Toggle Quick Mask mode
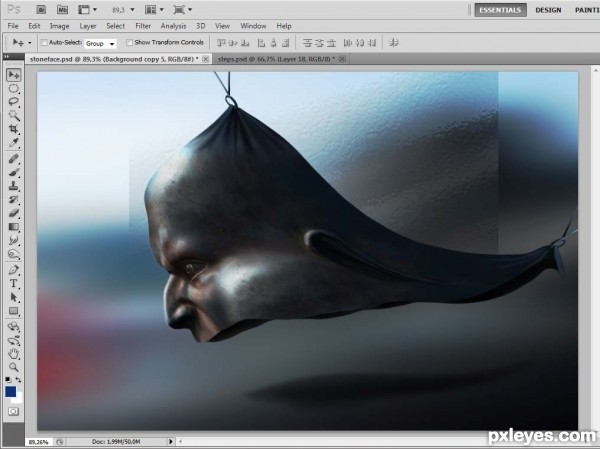Image resolution: width=600 pixels, height=449 pixels. pos(14,412)
